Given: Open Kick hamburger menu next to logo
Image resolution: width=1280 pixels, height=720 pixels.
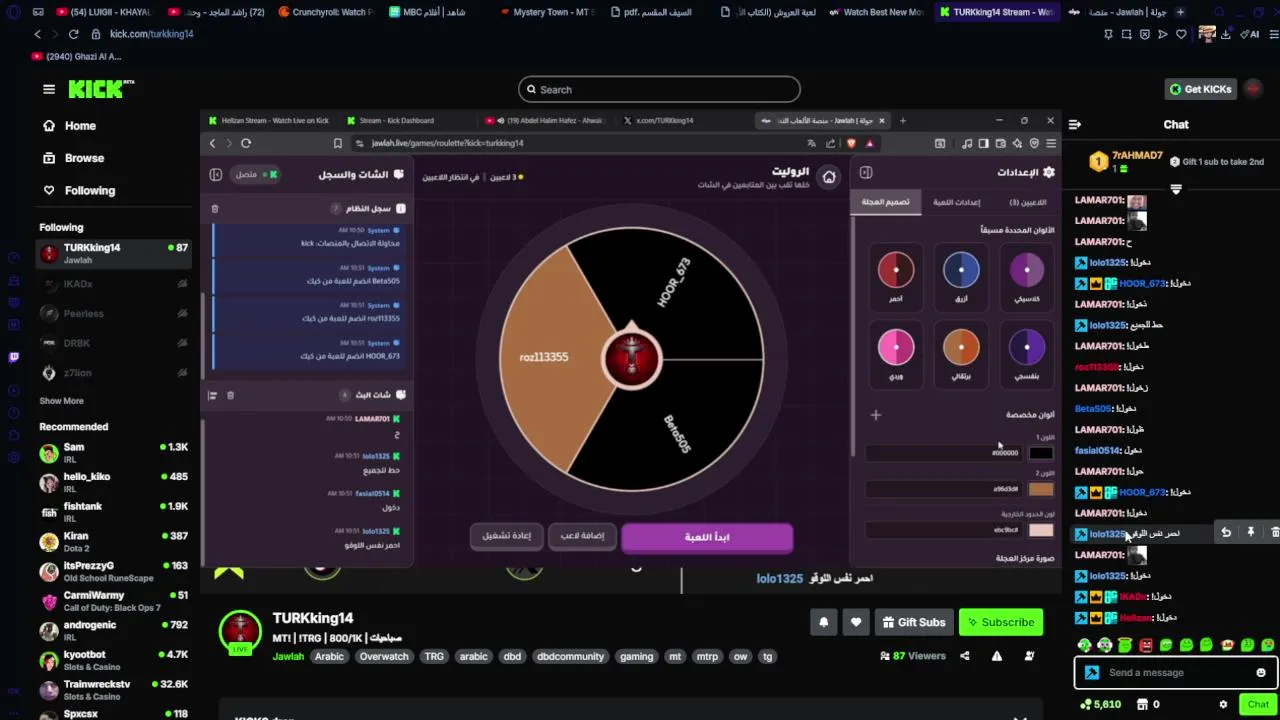Looking at the screenshot, I should coord(49,89).
